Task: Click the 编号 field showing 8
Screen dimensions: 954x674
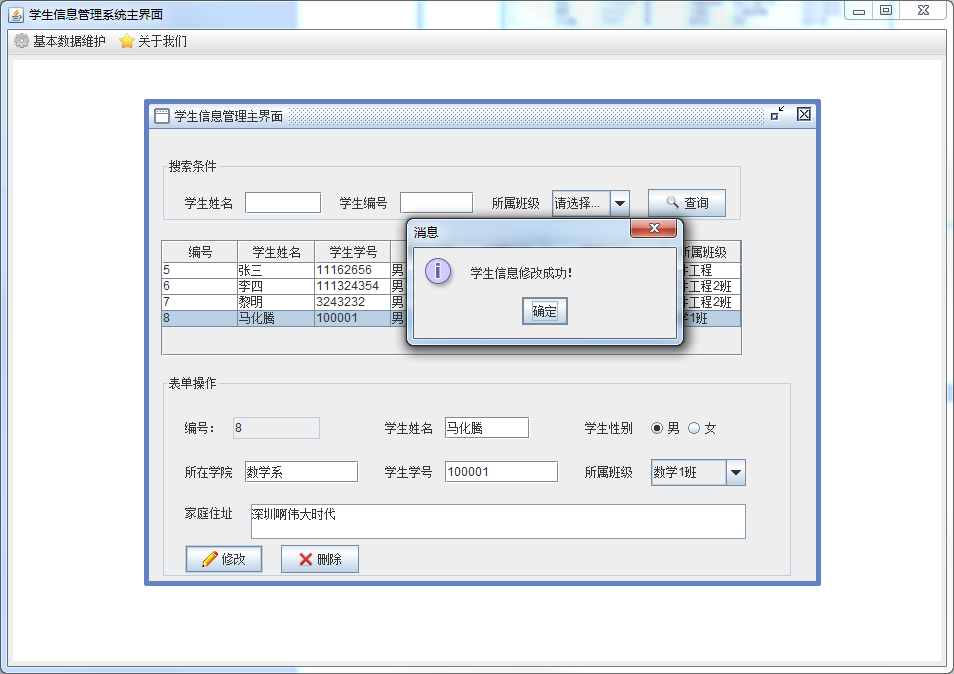Action: pyautogui.click(x=276, y=428)
